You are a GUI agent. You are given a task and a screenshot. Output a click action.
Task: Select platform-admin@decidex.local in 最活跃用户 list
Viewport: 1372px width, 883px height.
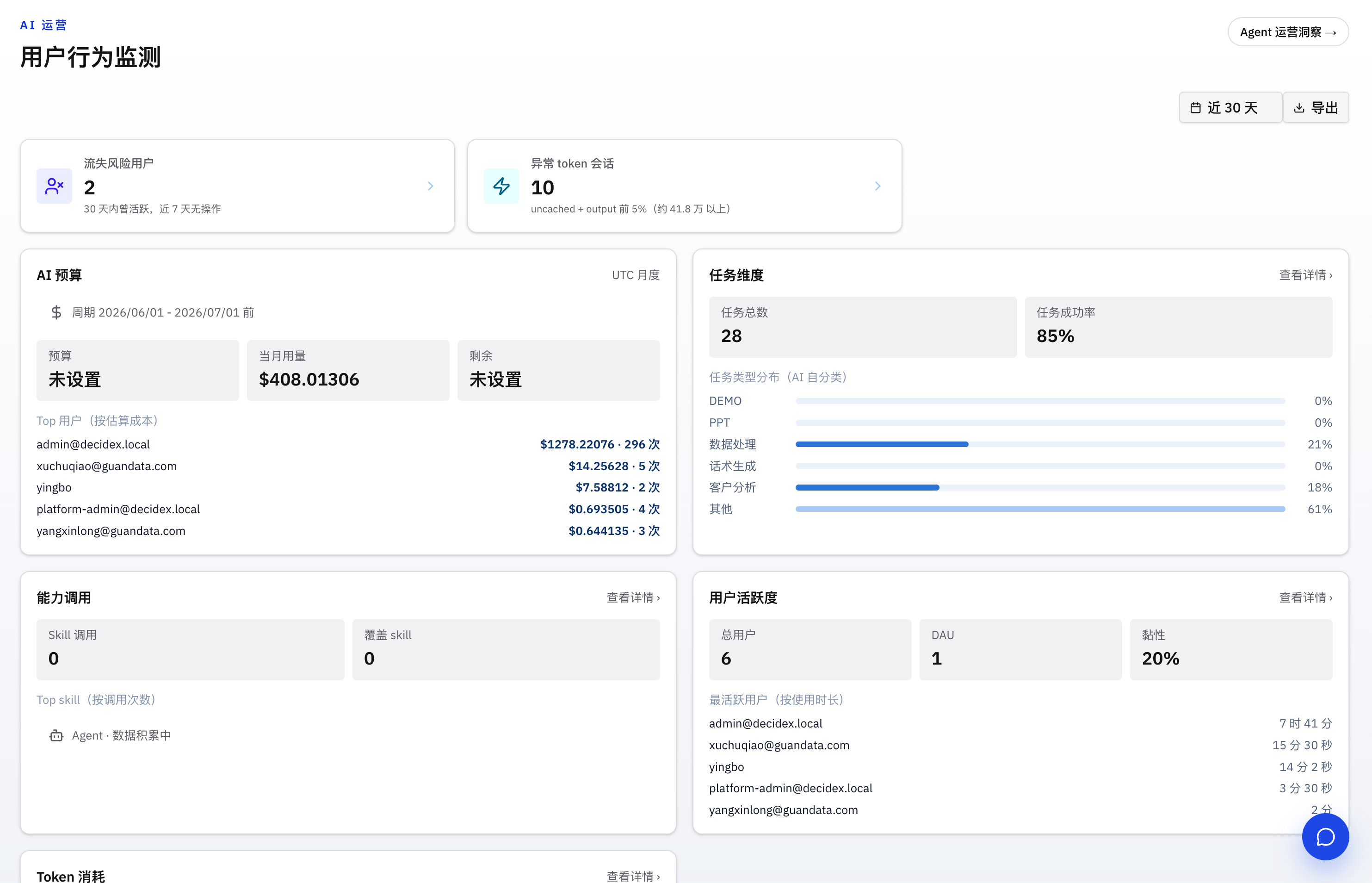[x=791, y=789]
